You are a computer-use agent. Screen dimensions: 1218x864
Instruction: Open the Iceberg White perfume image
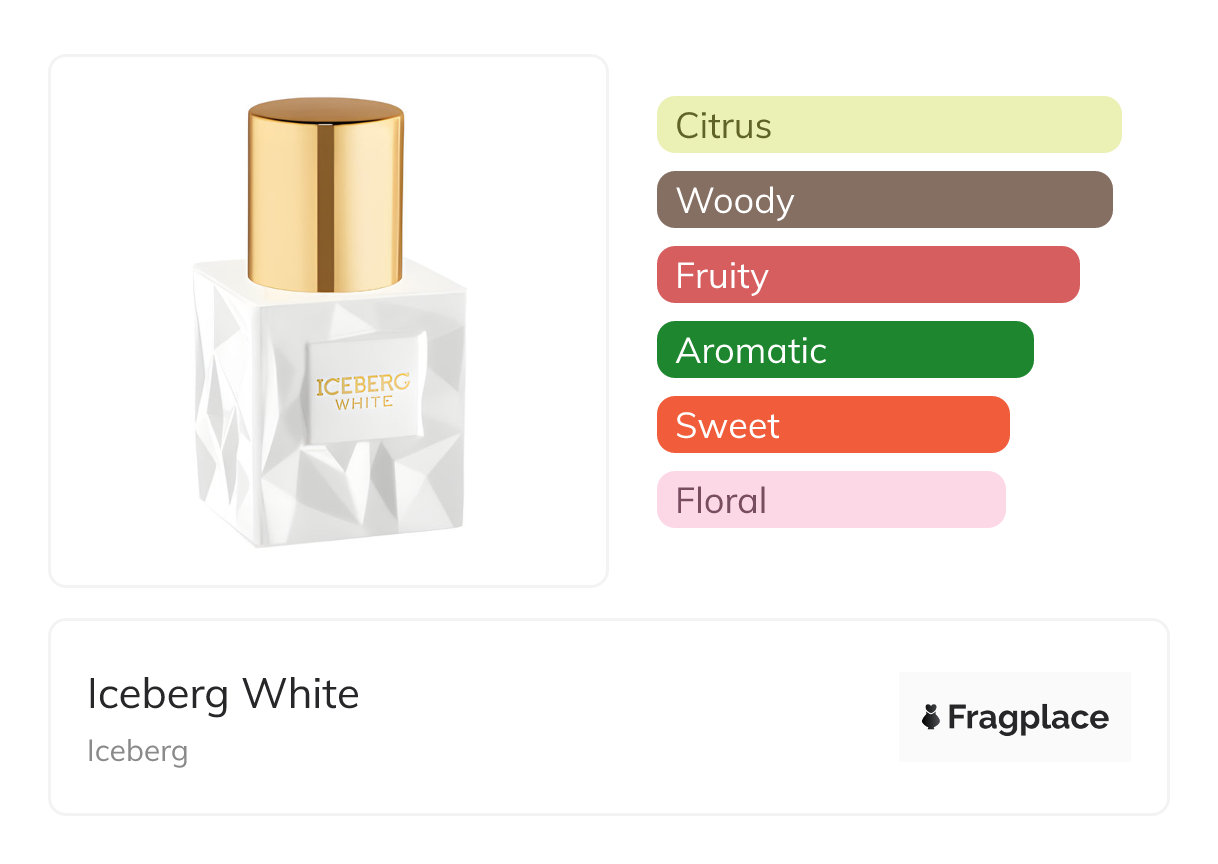328,320
